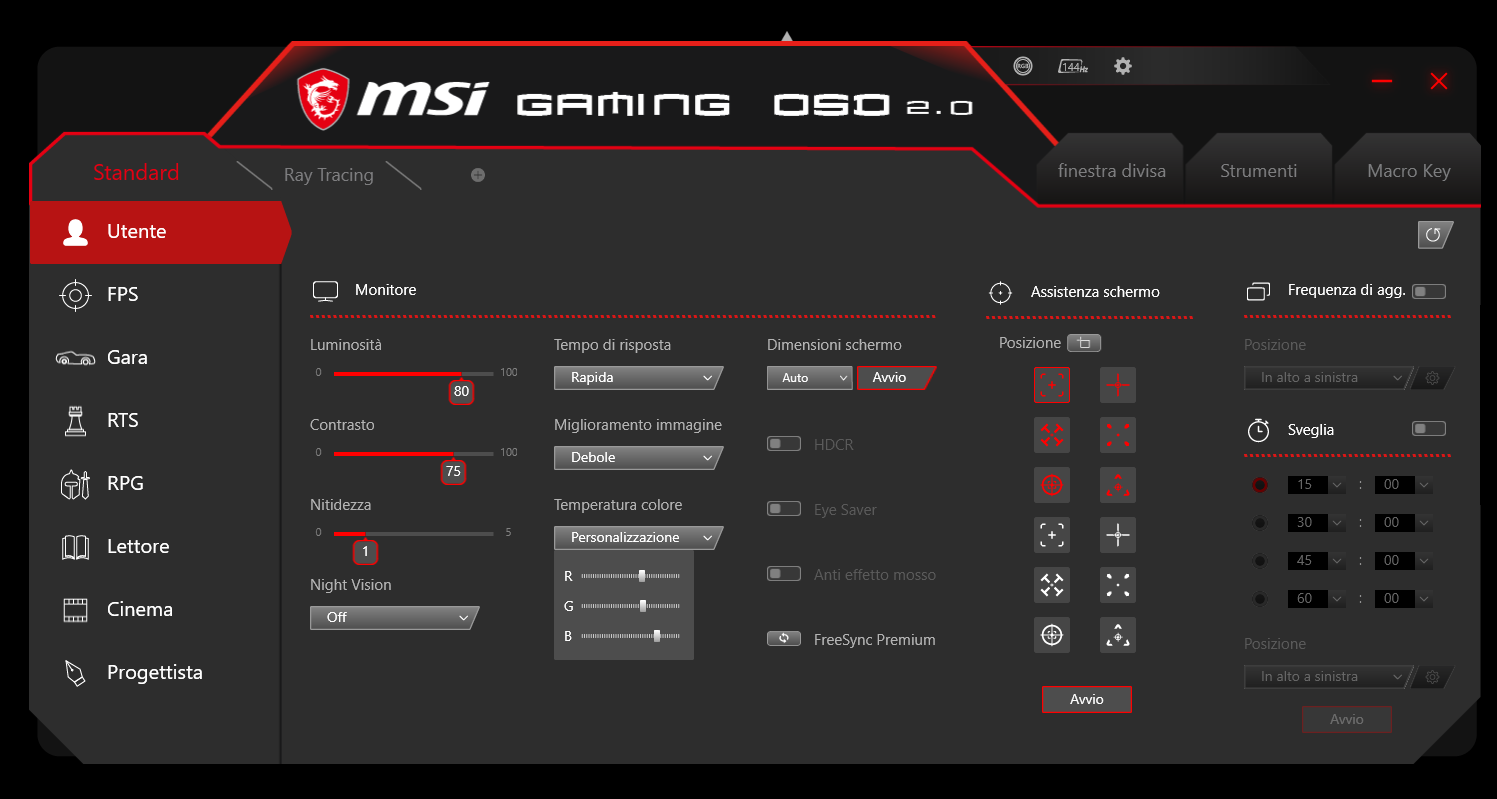This screenshot has width=1497, height=799.
Task: Open Temperatura colore dropdown
Action: 638,538
